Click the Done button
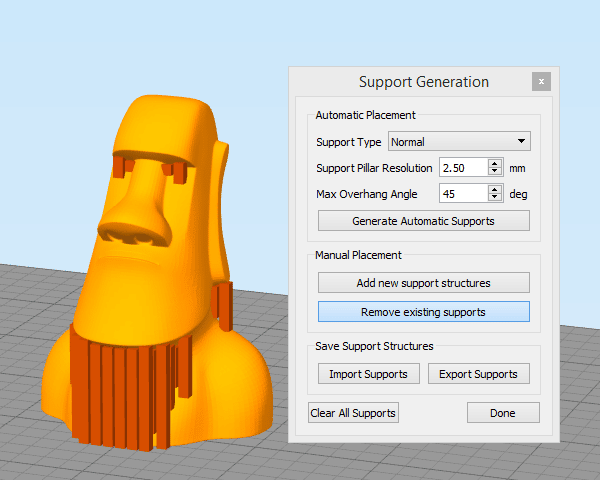The image size is (600, 480). [503, 413]
